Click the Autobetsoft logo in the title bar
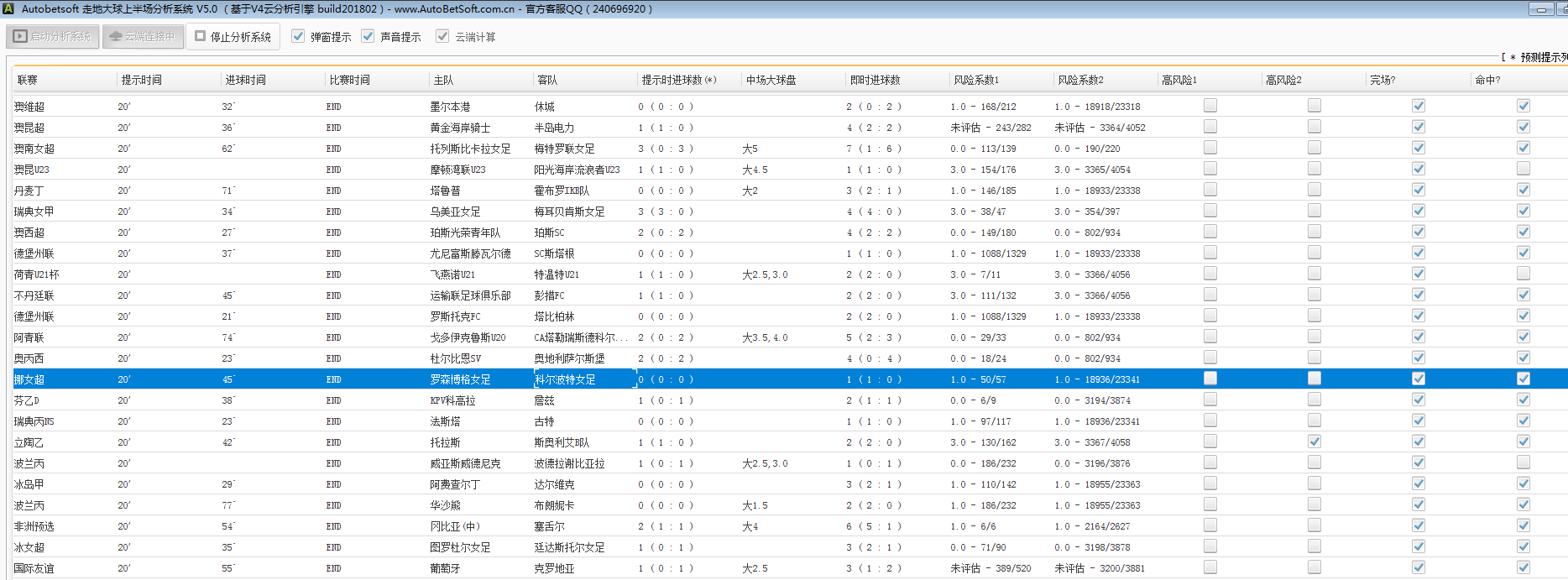 8,9
